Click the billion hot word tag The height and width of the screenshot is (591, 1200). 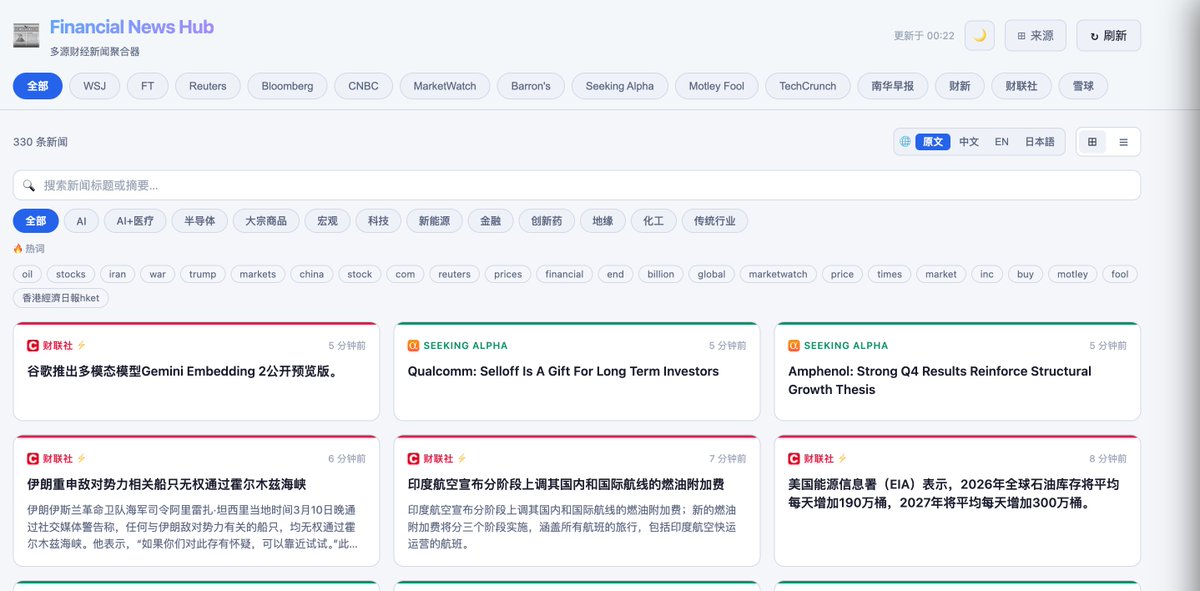(x=661, y=274)
